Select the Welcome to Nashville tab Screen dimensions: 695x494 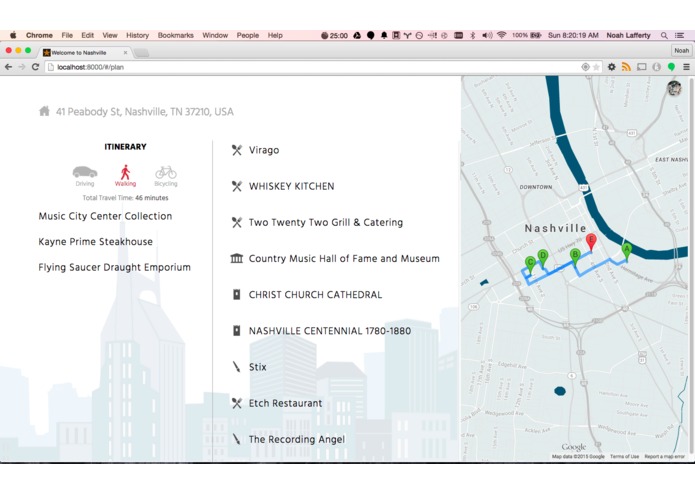click(84, 52)
